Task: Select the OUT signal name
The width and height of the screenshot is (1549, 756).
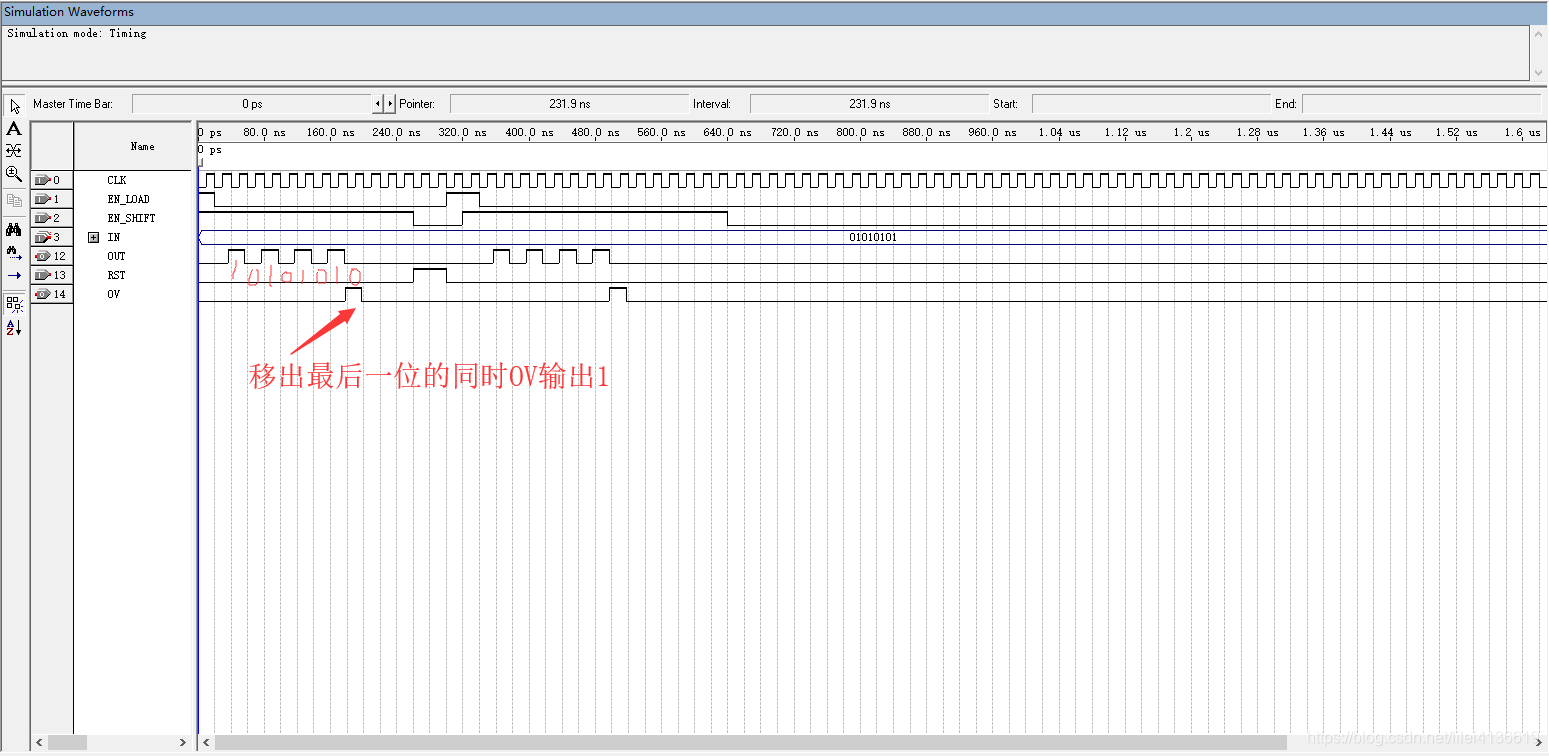Action: (117, 256)
